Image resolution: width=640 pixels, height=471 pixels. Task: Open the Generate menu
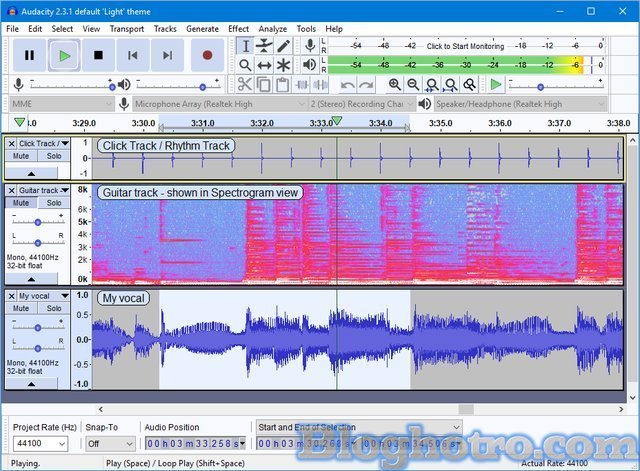[202, 29]
